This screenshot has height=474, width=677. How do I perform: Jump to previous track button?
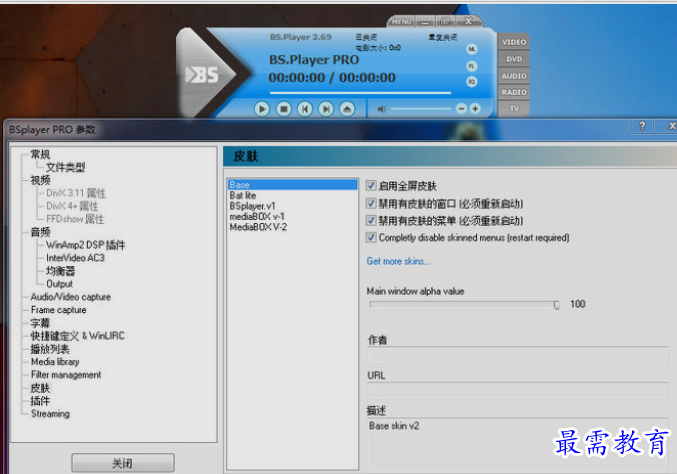pos(305,109)
